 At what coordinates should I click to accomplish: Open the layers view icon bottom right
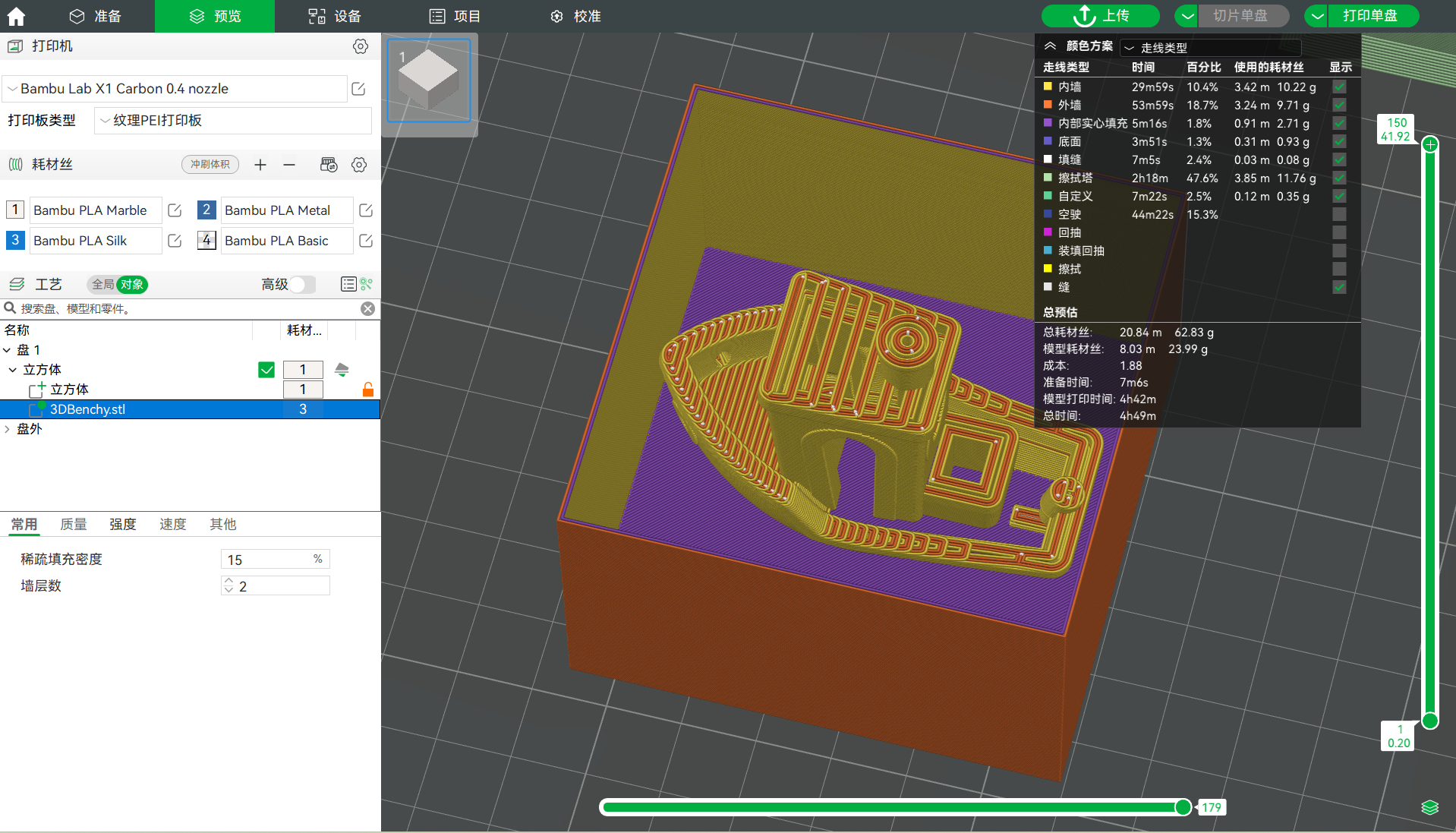1429,807
